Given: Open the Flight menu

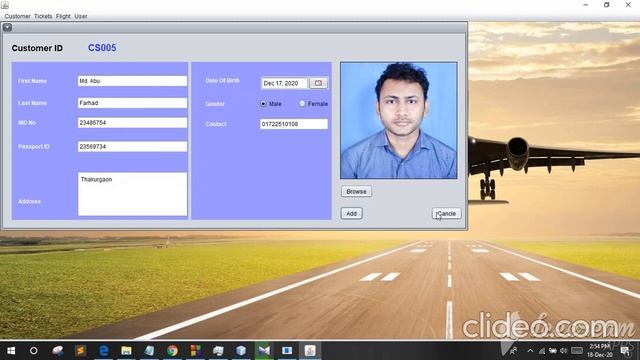Looking at the screenshot, I should [63, 16].
